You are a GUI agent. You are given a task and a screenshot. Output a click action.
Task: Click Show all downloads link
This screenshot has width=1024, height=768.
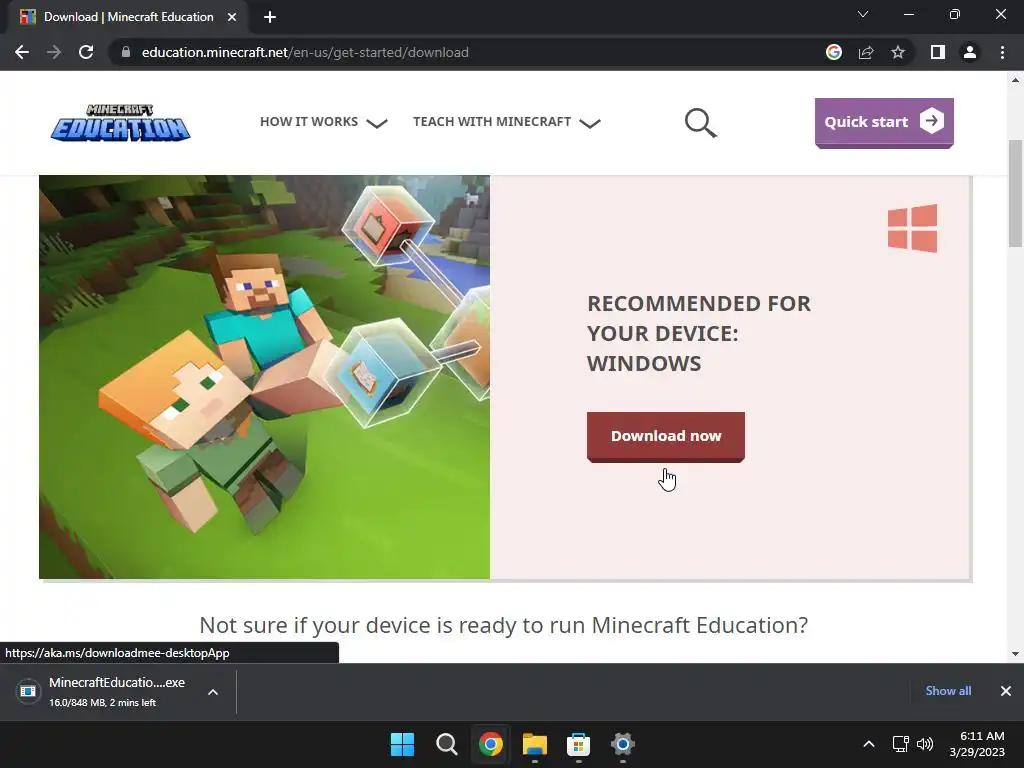click(x=948, y=691)
